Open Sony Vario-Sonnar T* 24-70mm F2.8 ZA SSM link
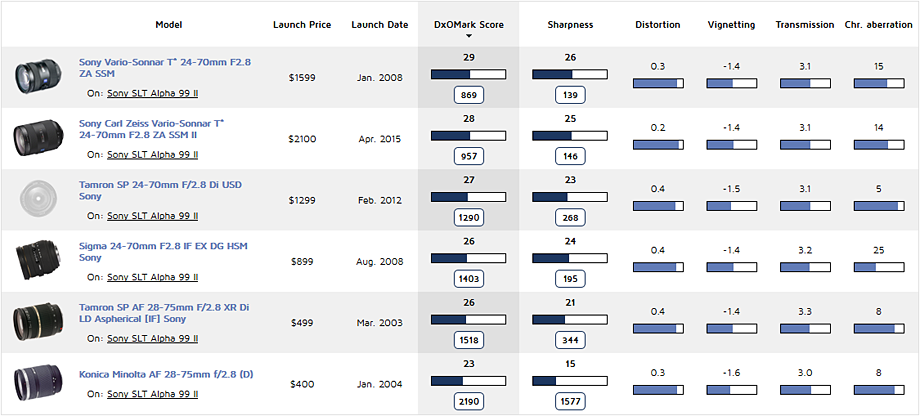 click(x=165, y=67)
